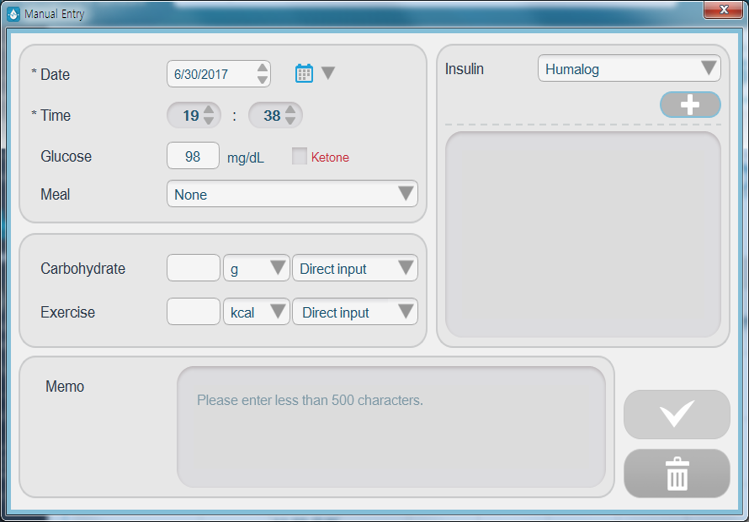Open the exercise unit dropdown showing kcal
749x522 pixels.
click(x=256, y=312)
